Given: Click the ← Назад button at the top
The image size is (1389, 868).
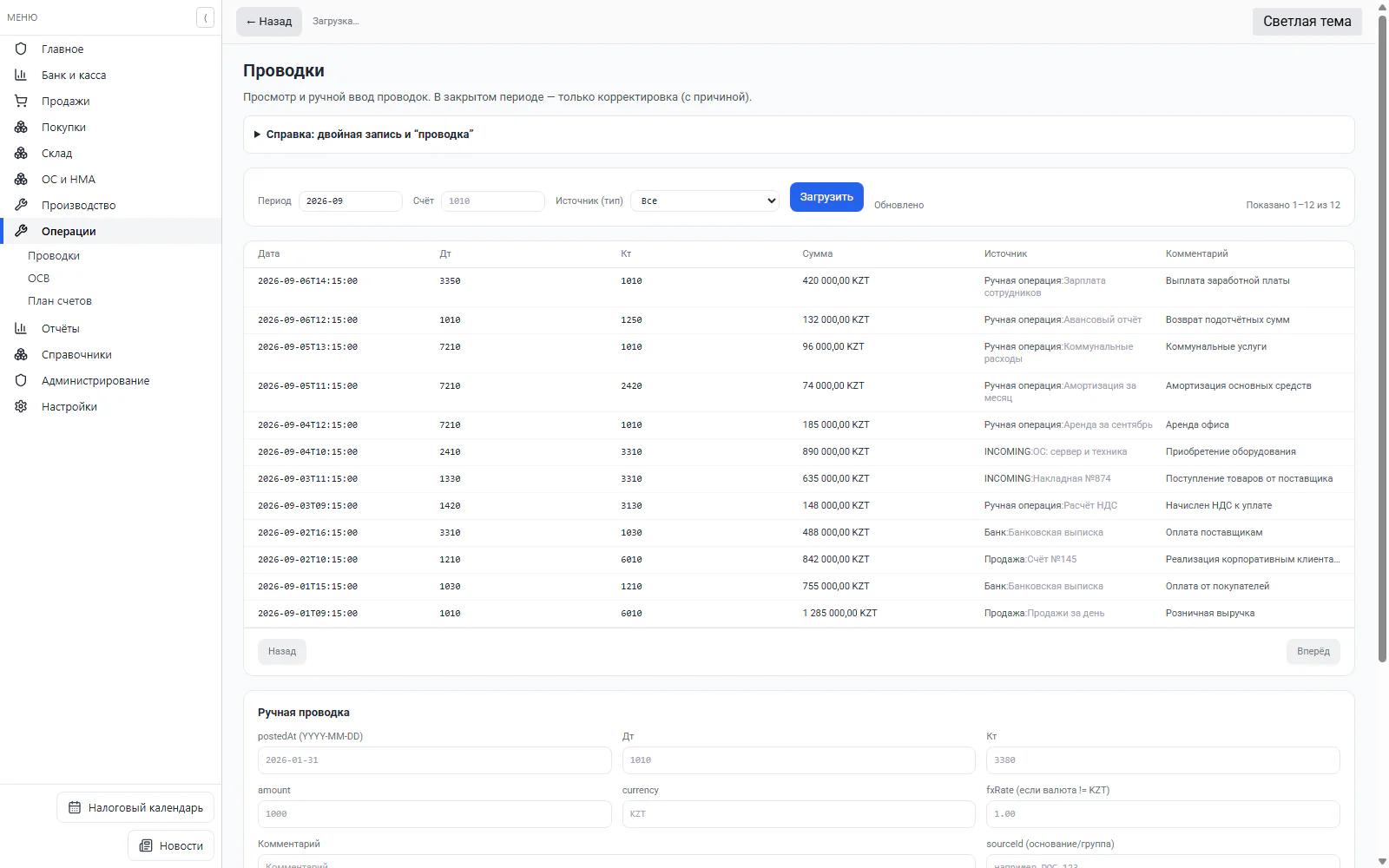Looking at the screenshot, I should pyautogui.click(x=269, y=22).
